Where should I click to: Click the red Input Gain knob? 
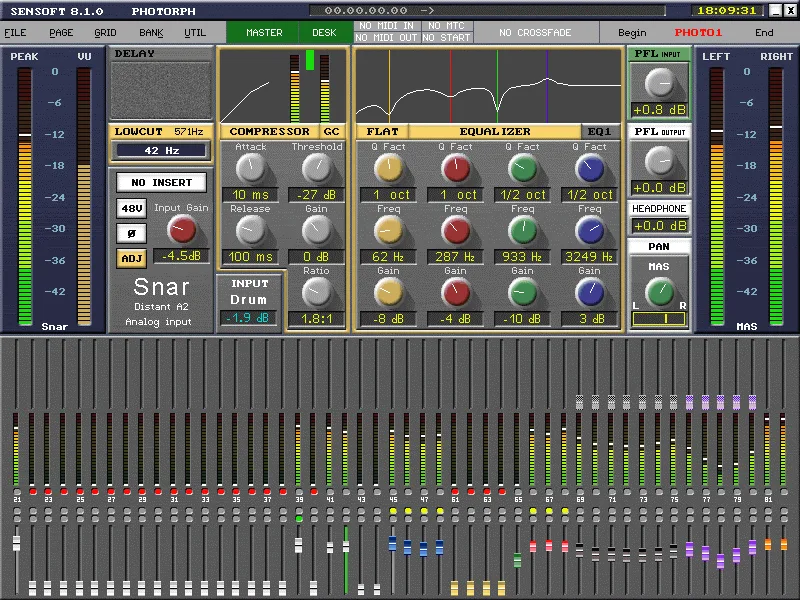(182, 229)
